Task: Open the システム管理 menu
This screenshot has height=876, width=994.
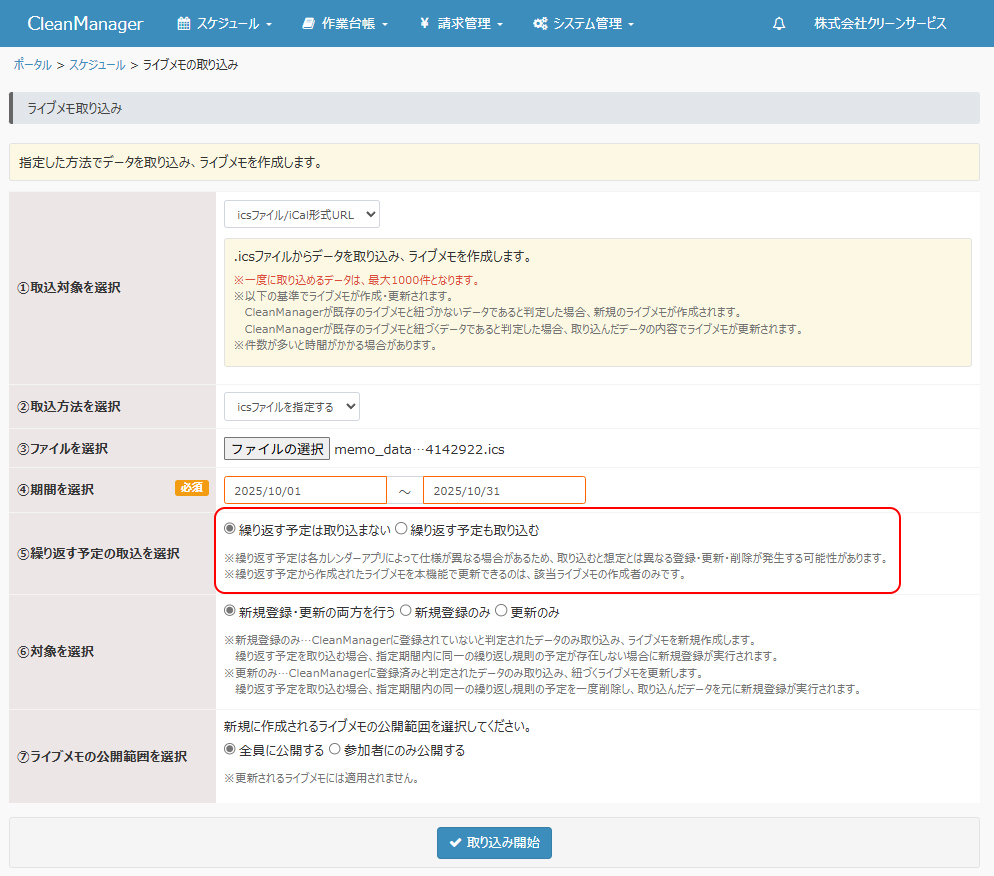Action: (x=583, y=23)
